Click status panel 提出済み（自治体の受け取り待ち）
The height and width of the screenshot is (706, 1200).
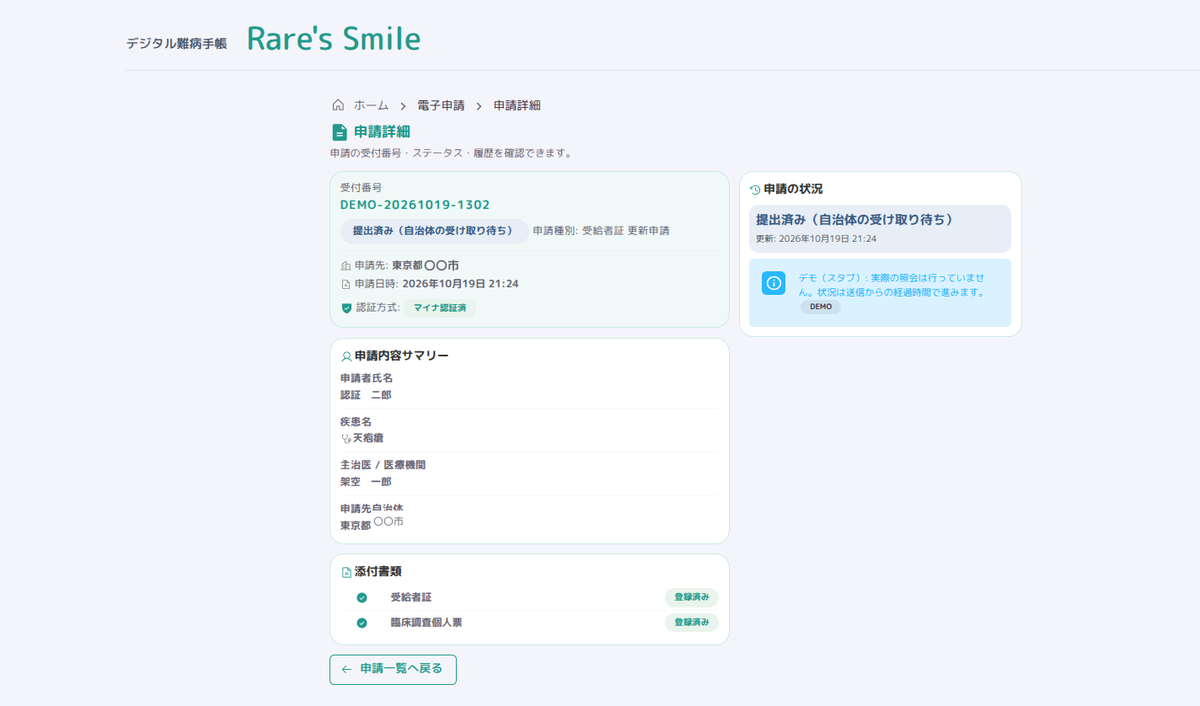coord(880,228)
